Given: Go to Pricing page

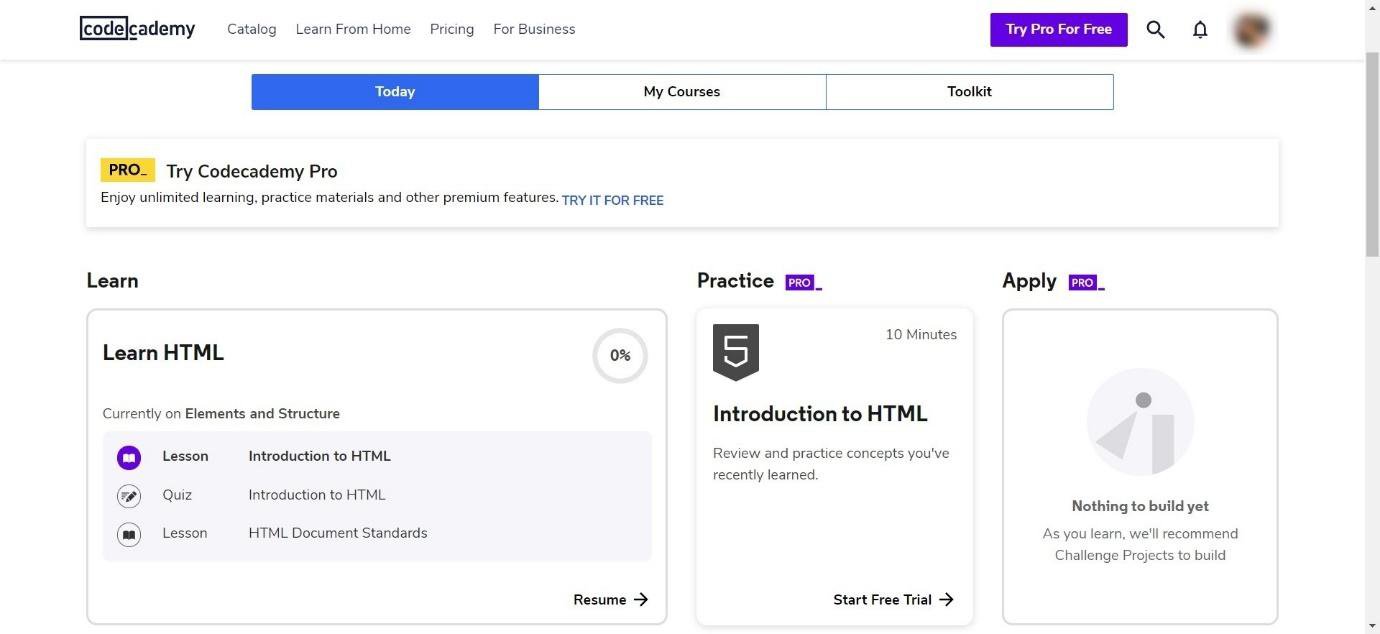Looking at the screenshot, I should 452,29.
